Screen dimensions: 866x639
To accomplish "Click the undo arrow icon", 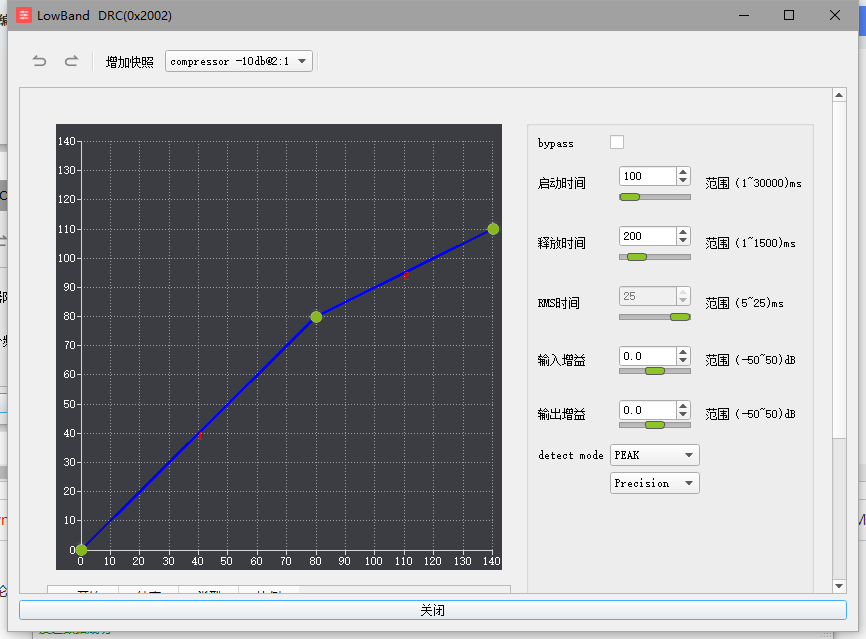I will (39, 61).
